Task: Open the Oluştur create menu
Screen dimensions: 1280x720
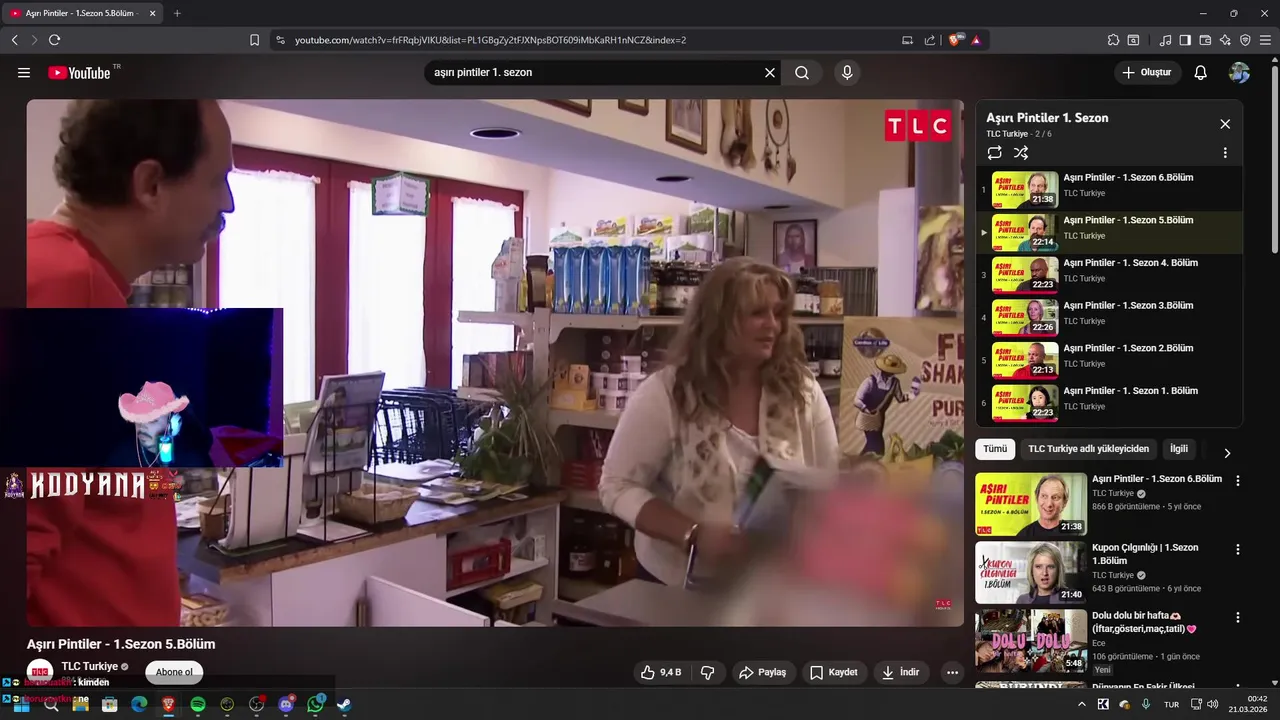Action: pos(1147,73)
